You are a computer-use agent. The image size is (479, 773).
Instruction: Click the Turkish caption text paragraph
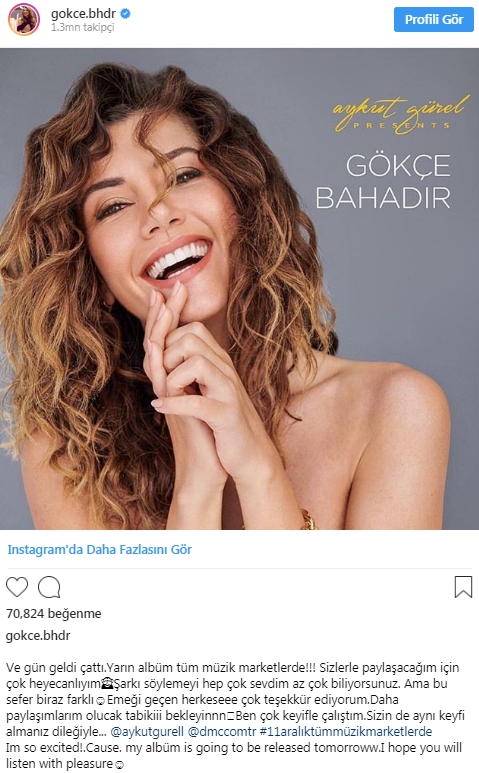click(235, 700)
